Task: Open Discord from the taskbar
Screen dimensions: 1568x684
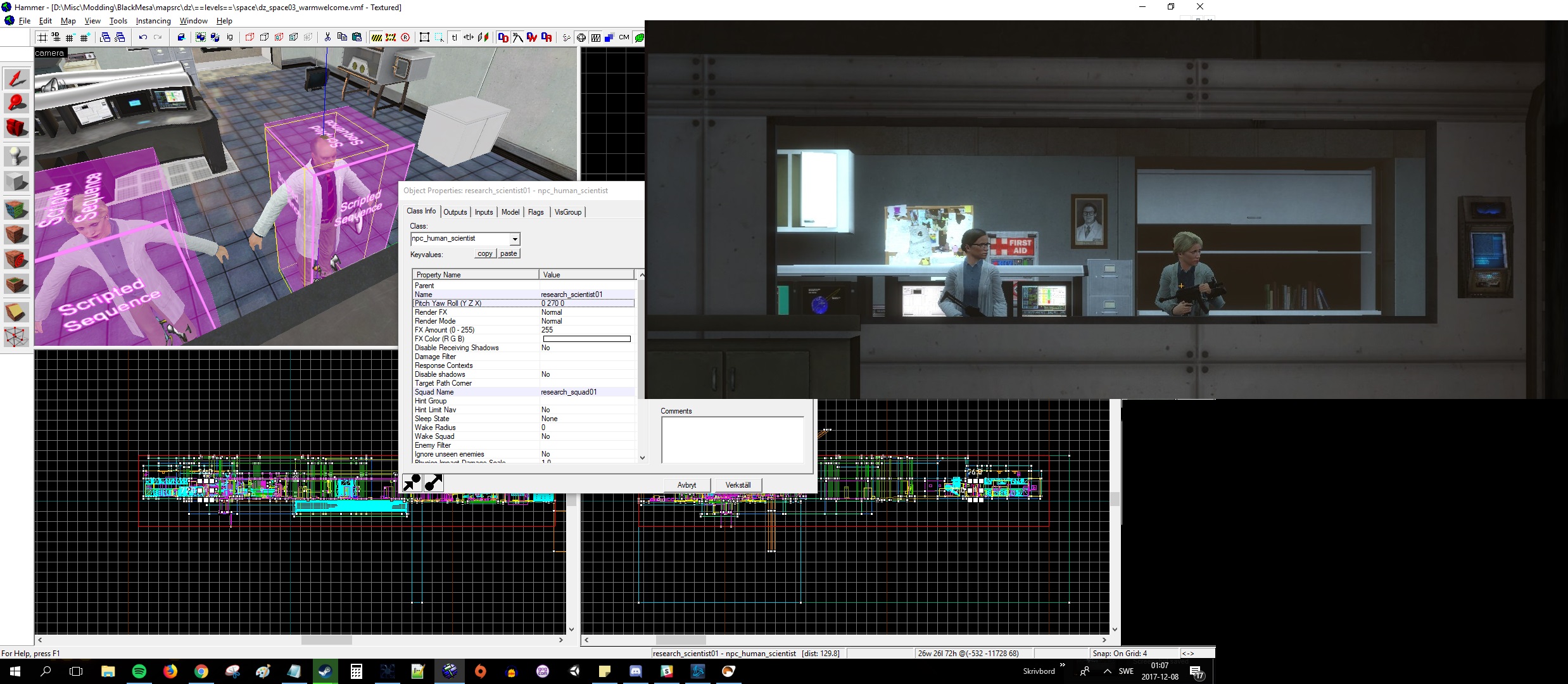Action: pos(635,671)
